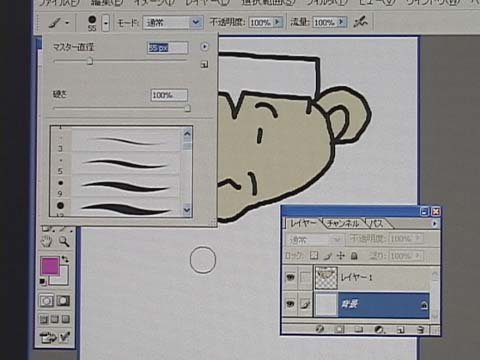This screenshot has height=360, width=480.
Task: Add a layer mask in Layers panel
Action: (339, 329)
